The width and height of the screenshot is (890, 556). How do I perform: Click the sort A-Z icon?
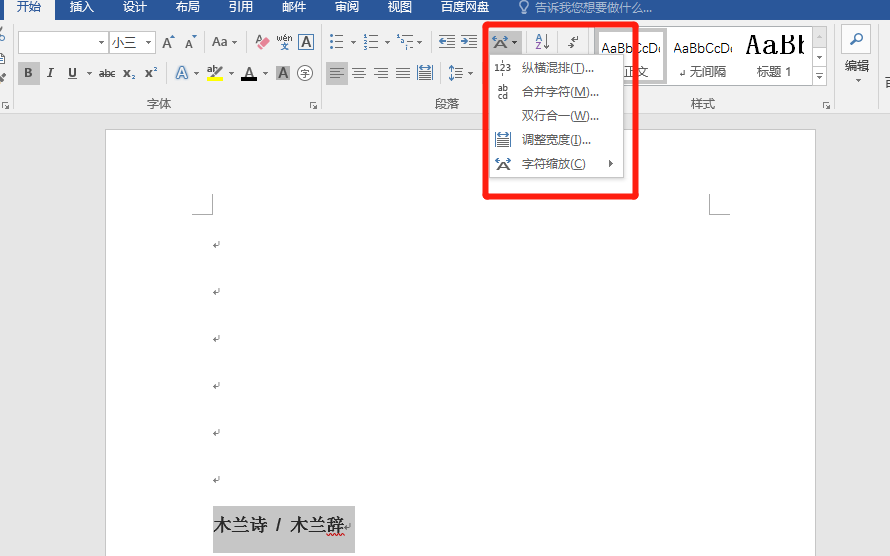542,42
